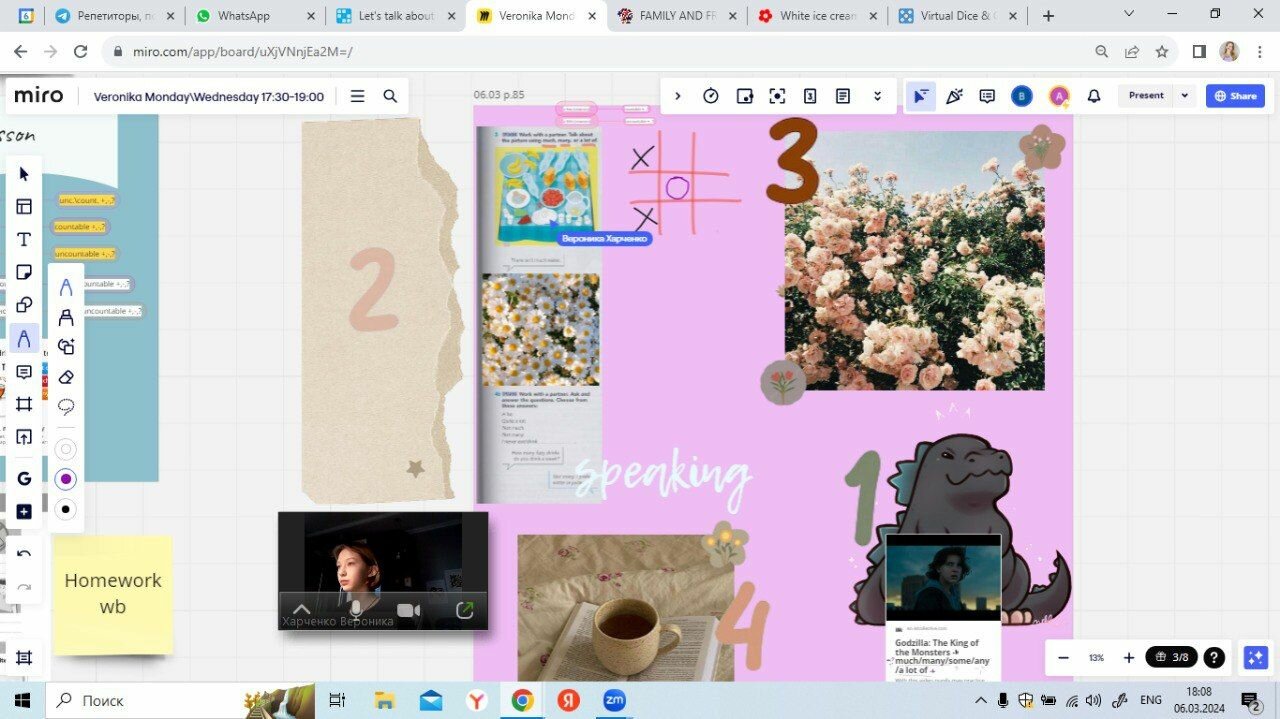
Task: Select the Sticky note tool
Action: click(24, 273)
